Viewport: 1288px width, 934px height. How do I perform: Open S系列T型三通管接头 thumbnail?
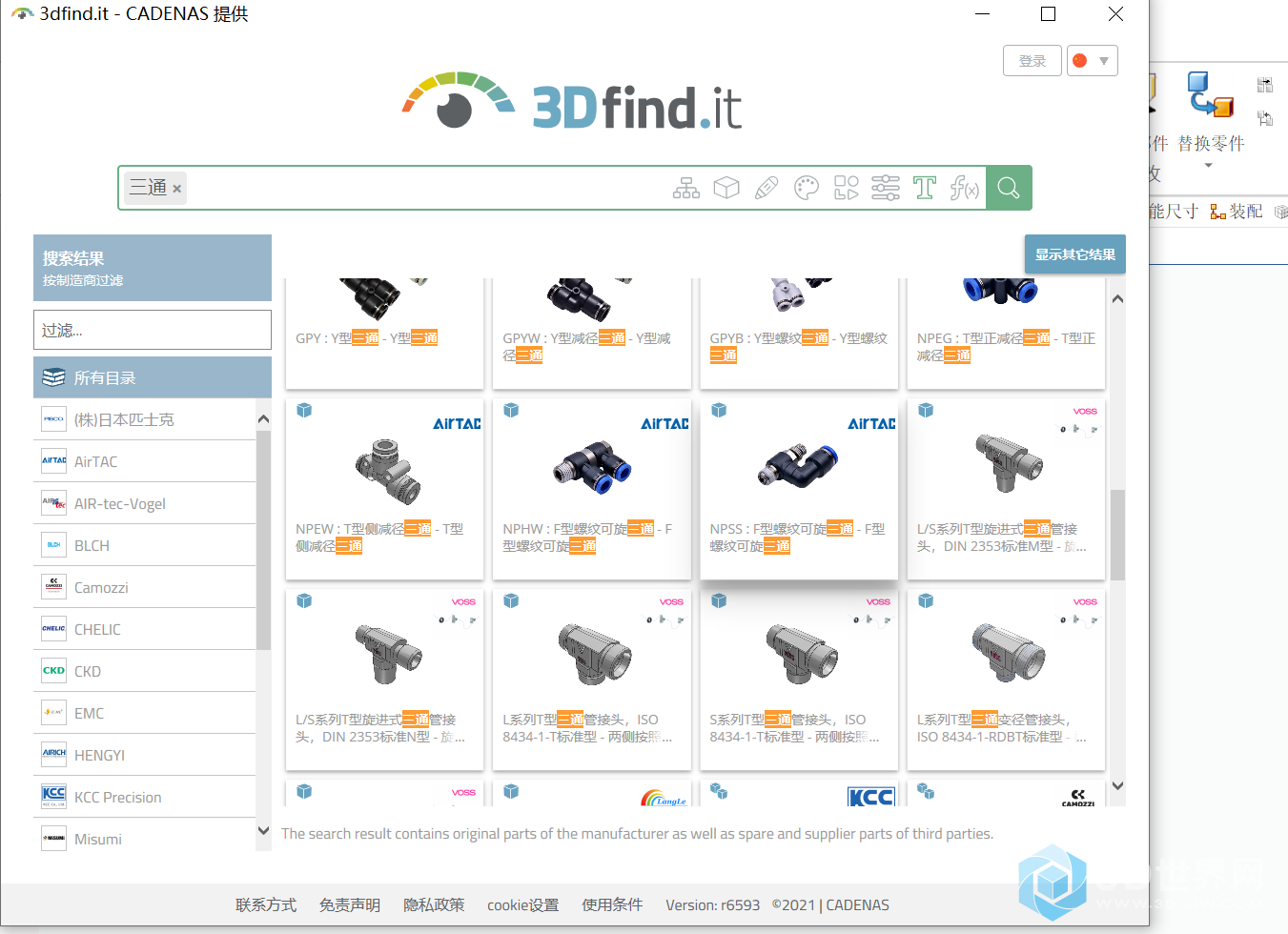[x=802, y=654]
